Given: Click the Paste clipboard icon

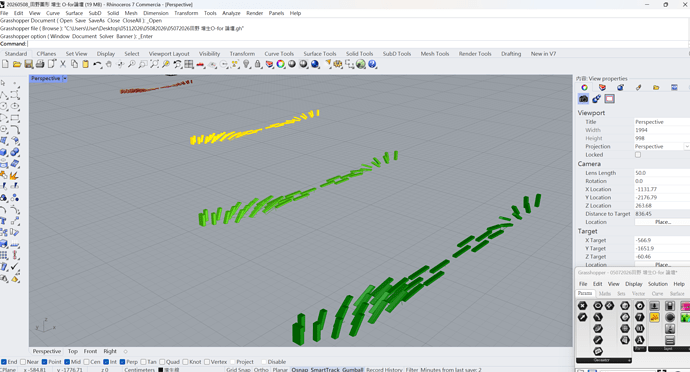Looking at the screenshot, I should tap(85, 64).
